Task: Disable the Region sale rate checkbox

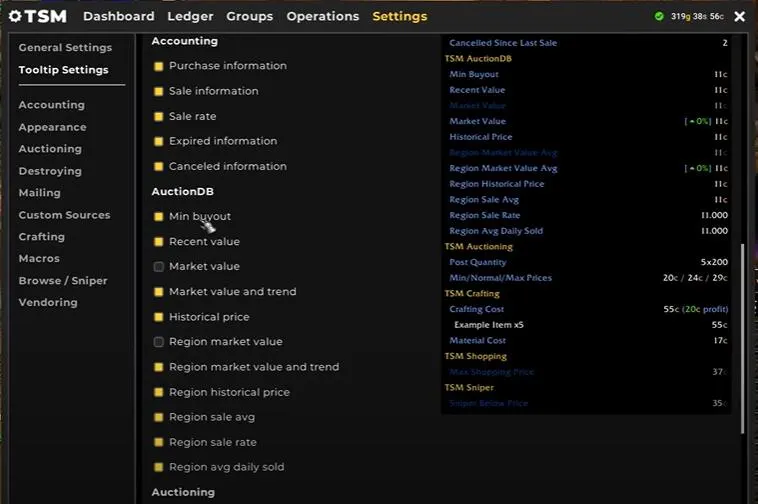Action: [159, 442]
